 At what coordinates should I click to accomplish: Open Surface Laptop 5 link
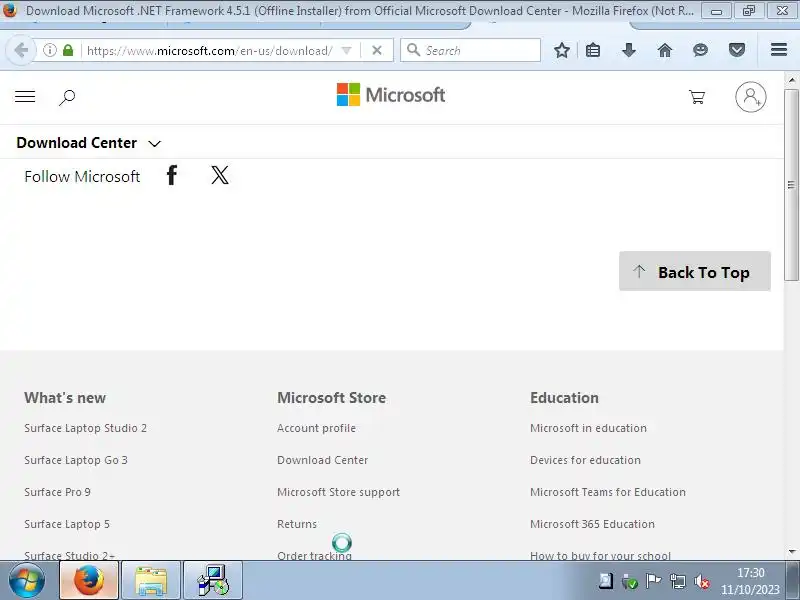(67, 524)
